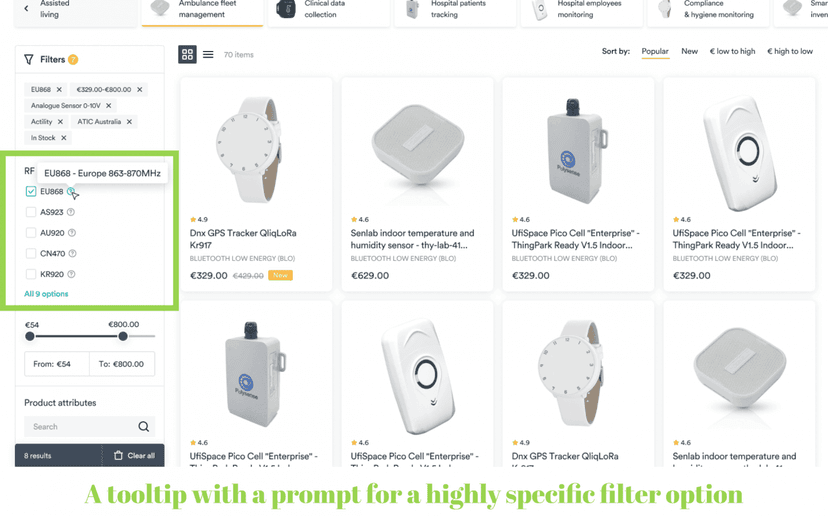This screenshot has width=828, height=516.
Task: Open the AS923 help info icon
Action: 71,212
